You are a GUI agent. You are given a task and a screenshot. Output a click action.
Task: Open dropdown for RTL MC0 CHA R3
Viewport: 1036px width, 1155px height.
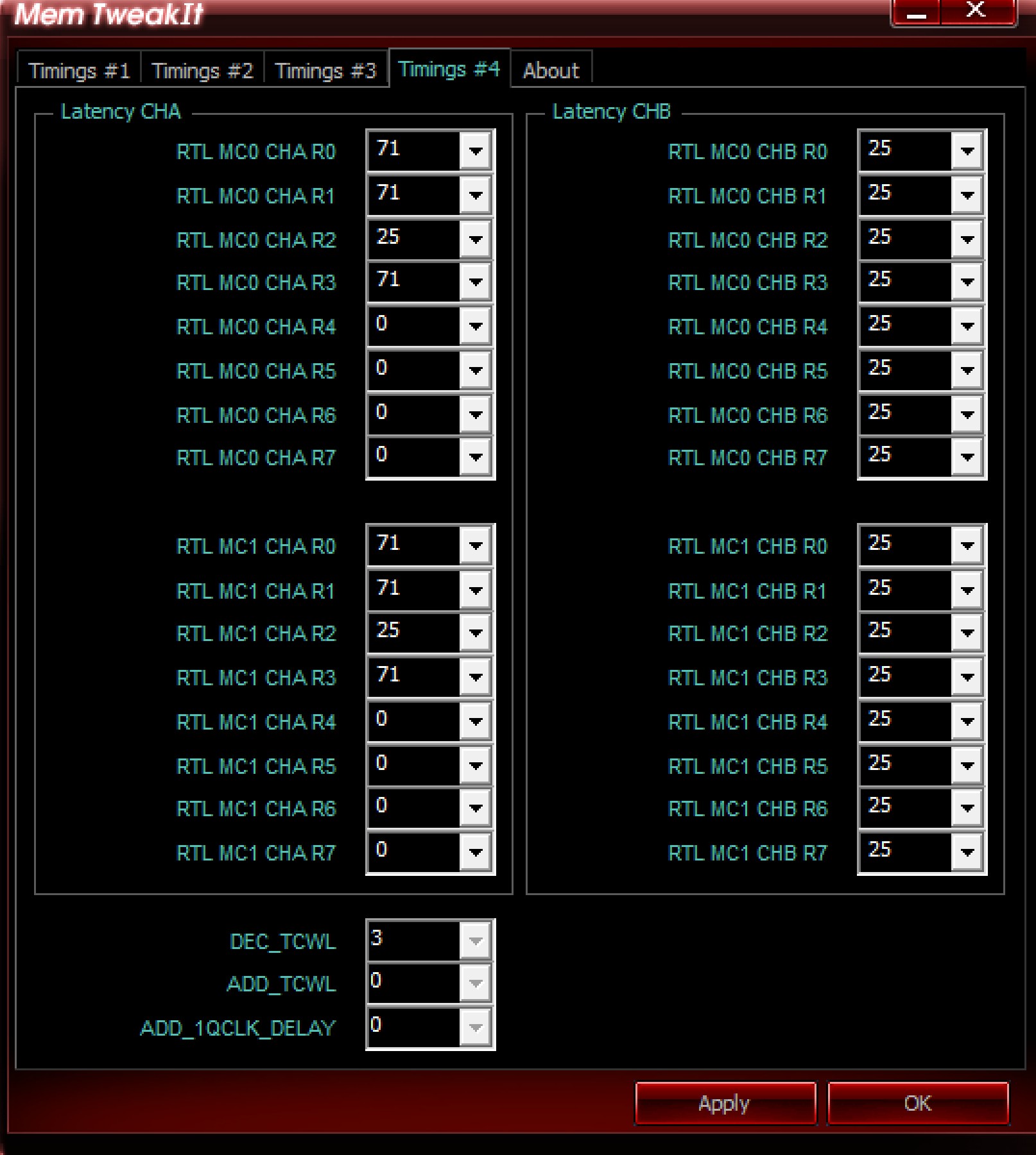475,282
